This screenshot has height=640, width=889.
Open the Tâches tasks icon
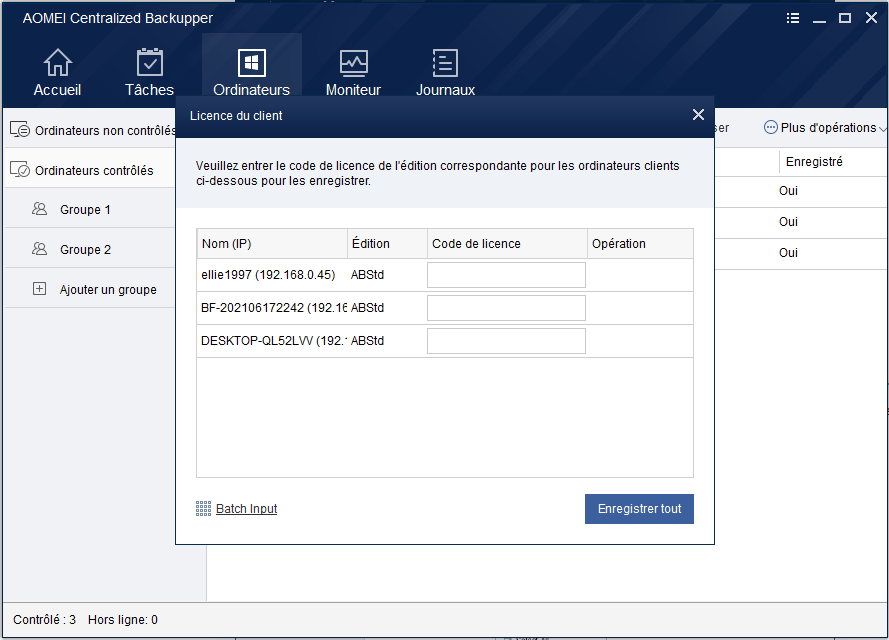[150, 62]
